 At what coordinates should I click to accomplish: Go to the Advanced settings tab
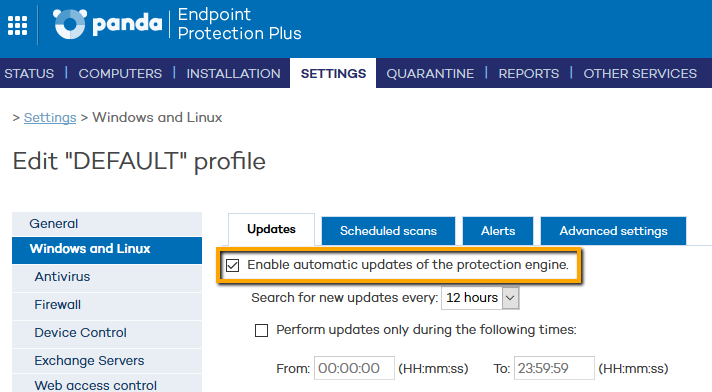(613, 231)
